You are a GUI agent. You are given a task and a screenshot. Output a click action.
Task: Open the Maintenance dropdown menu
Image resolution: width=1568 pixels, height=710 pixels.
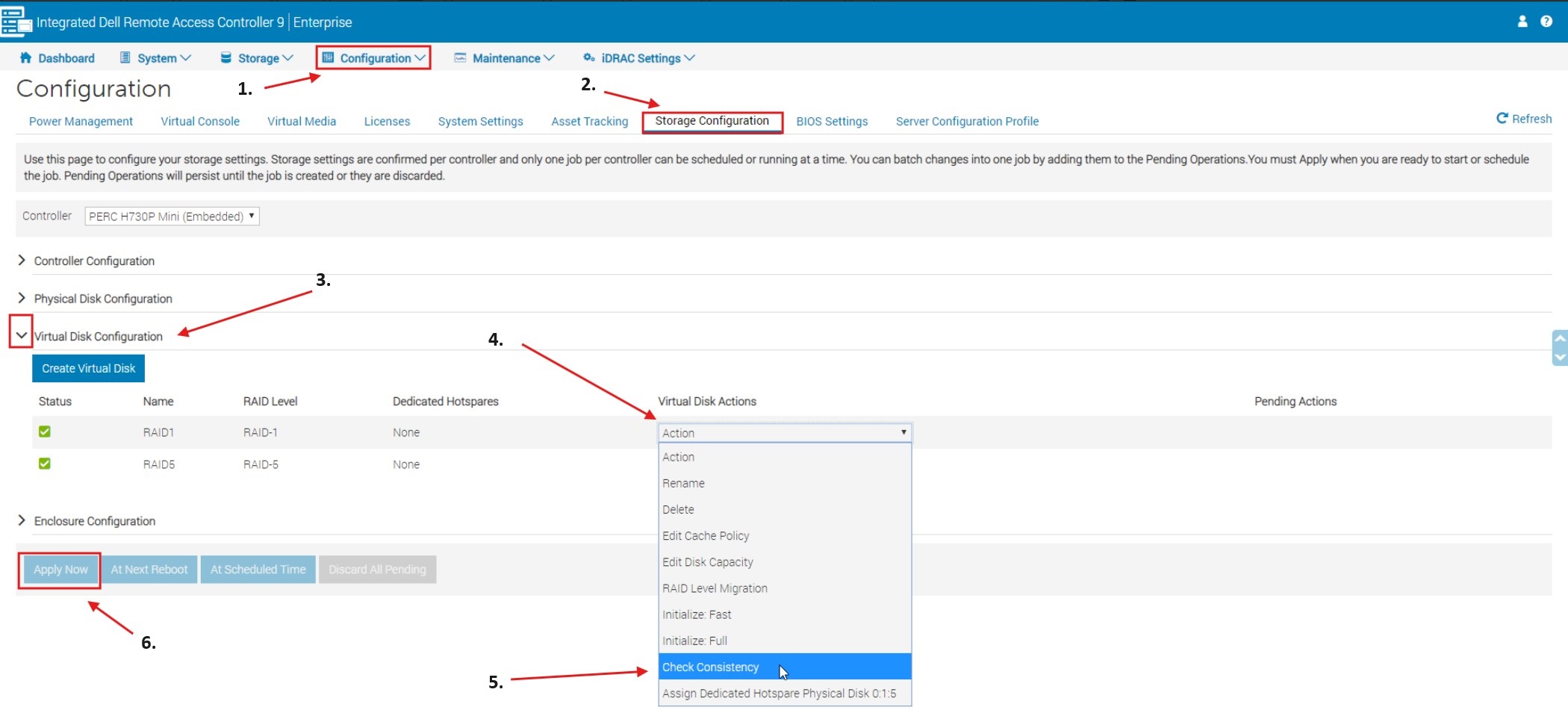pos(505,57)
